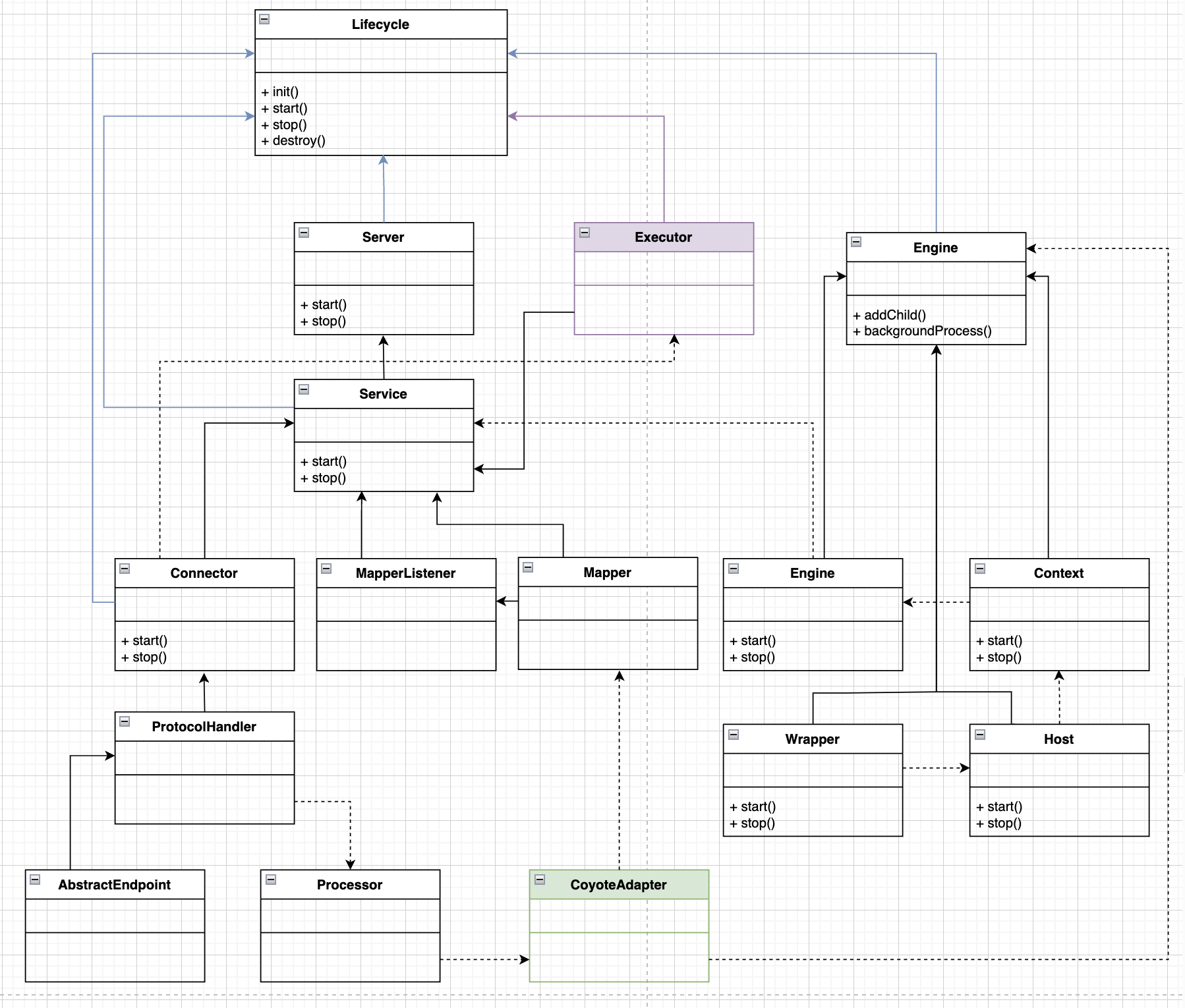Collapse the purple Executor class
Viewport: 1185px width, 1008px height.
(584, 233)
